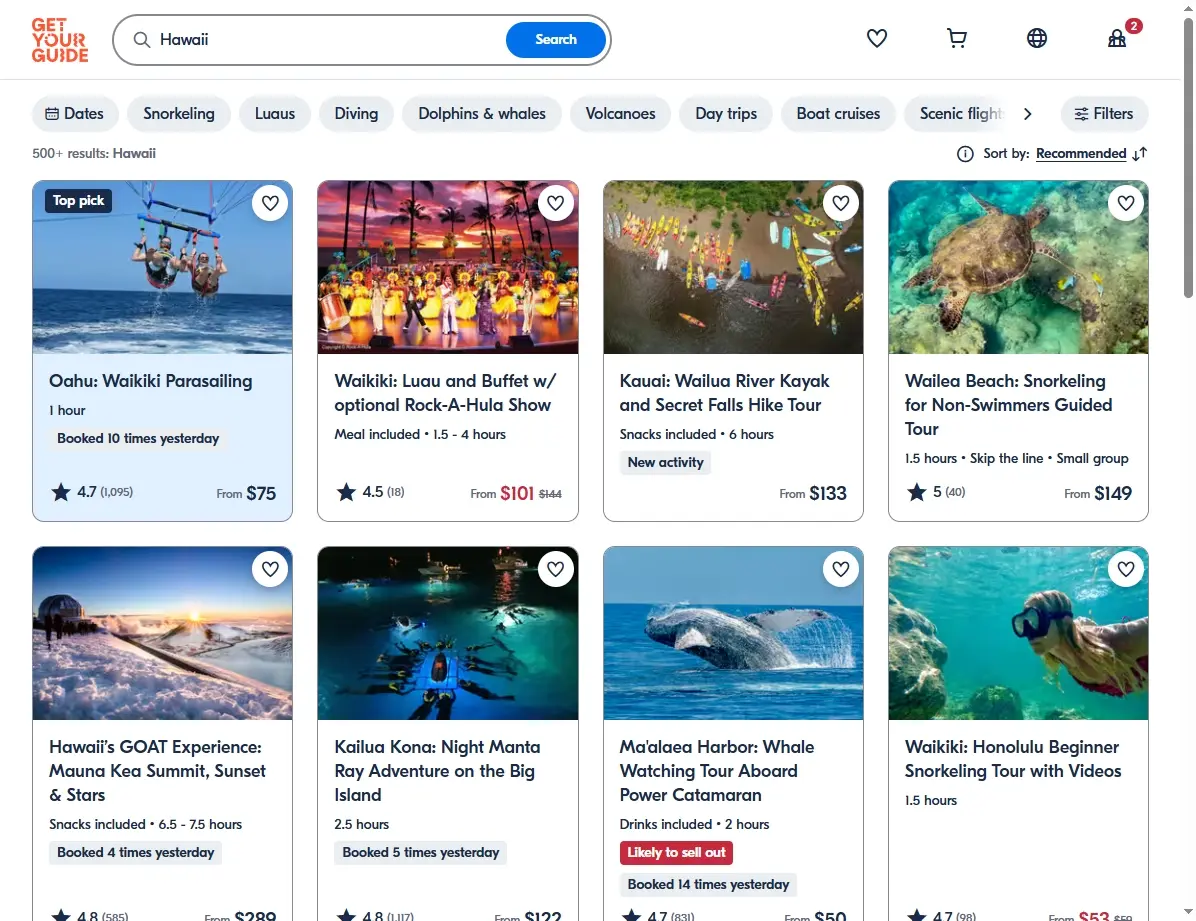Open the Dates filter chip
This screenshot has height=921, width=1196.
[75, 114]
